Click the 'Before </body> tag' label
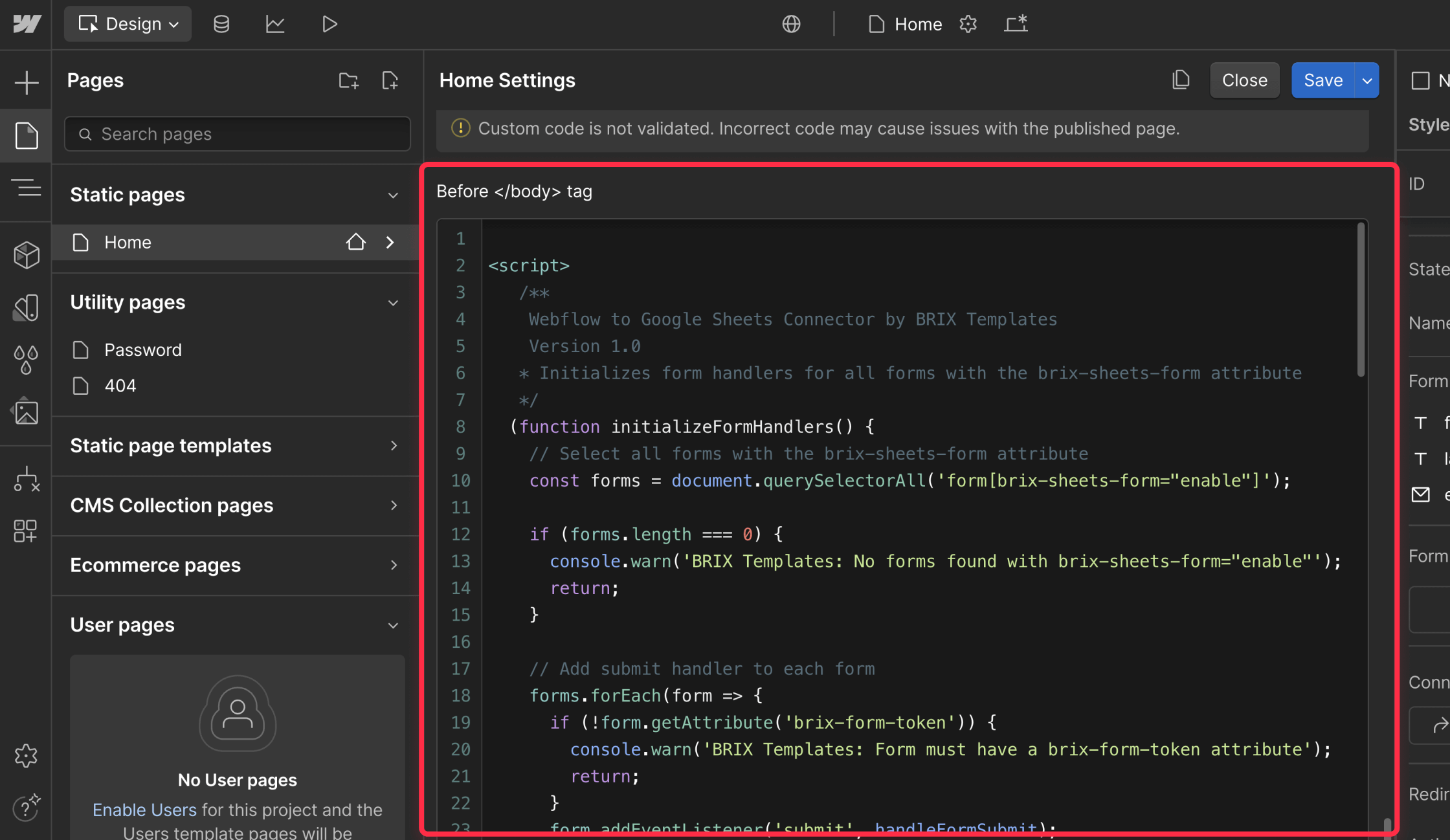 click(x=514, y=192)
